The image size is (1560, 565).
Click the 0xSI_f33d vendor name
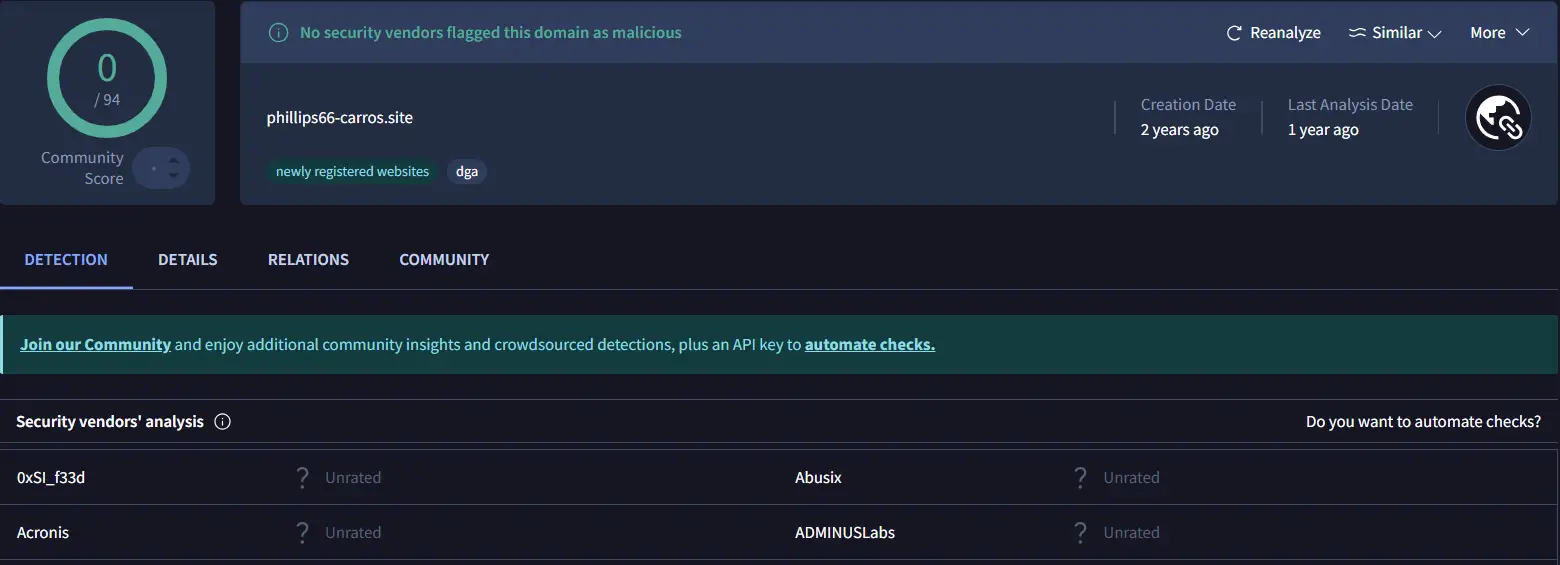[x=51, y=478]
